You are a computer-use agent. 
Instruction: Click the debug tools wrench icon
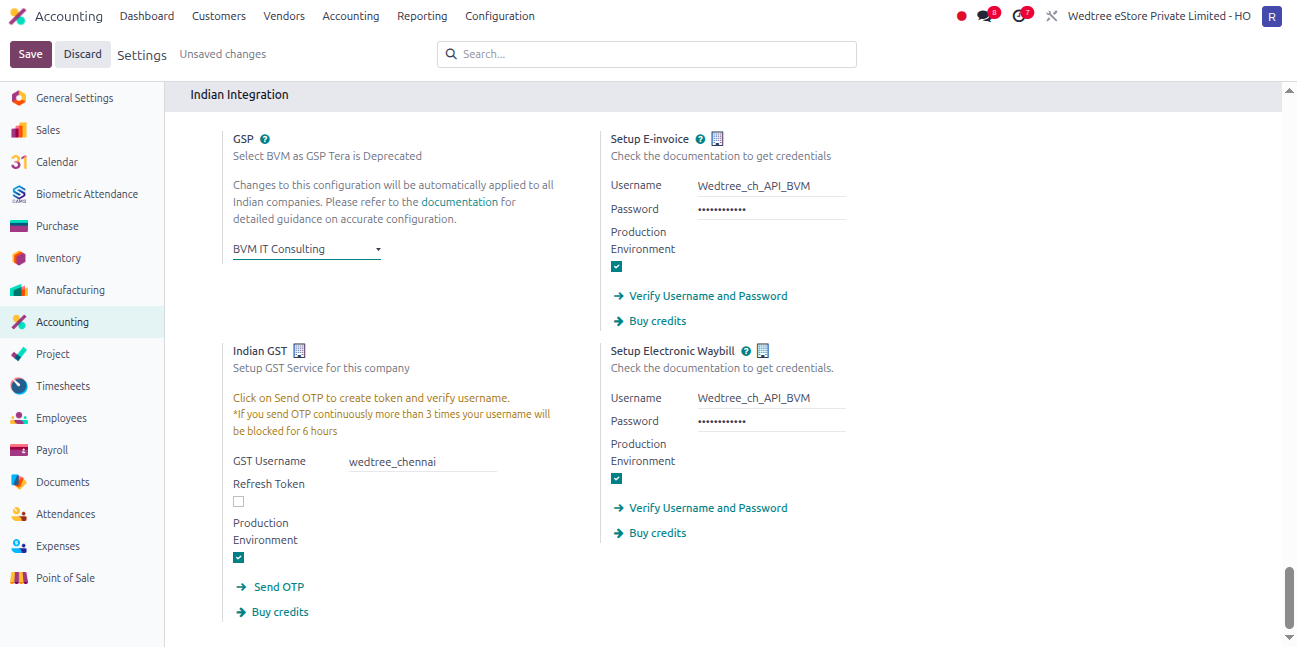(x=1051, y=16)
